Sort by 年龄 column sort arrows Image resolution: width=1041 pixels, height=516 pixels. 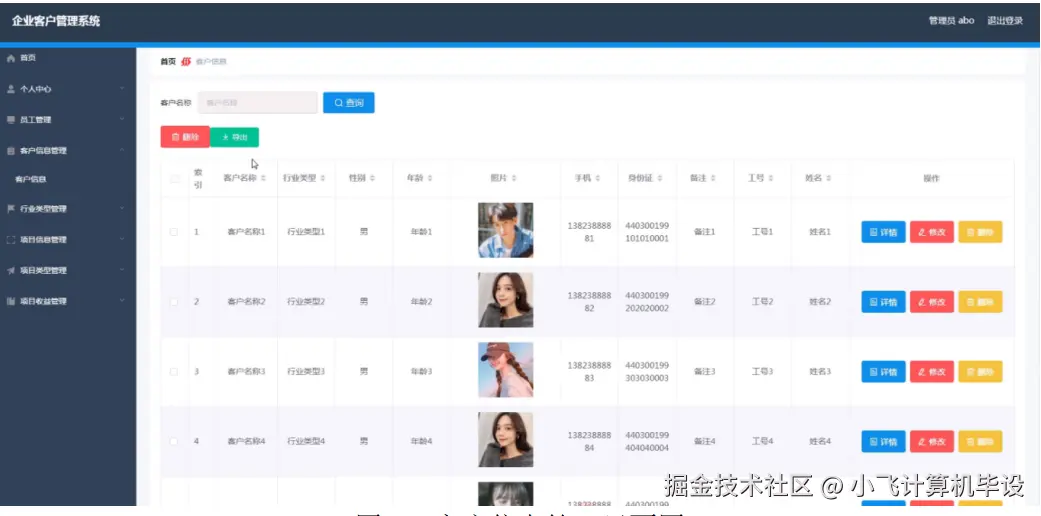(x=430, y=179)
